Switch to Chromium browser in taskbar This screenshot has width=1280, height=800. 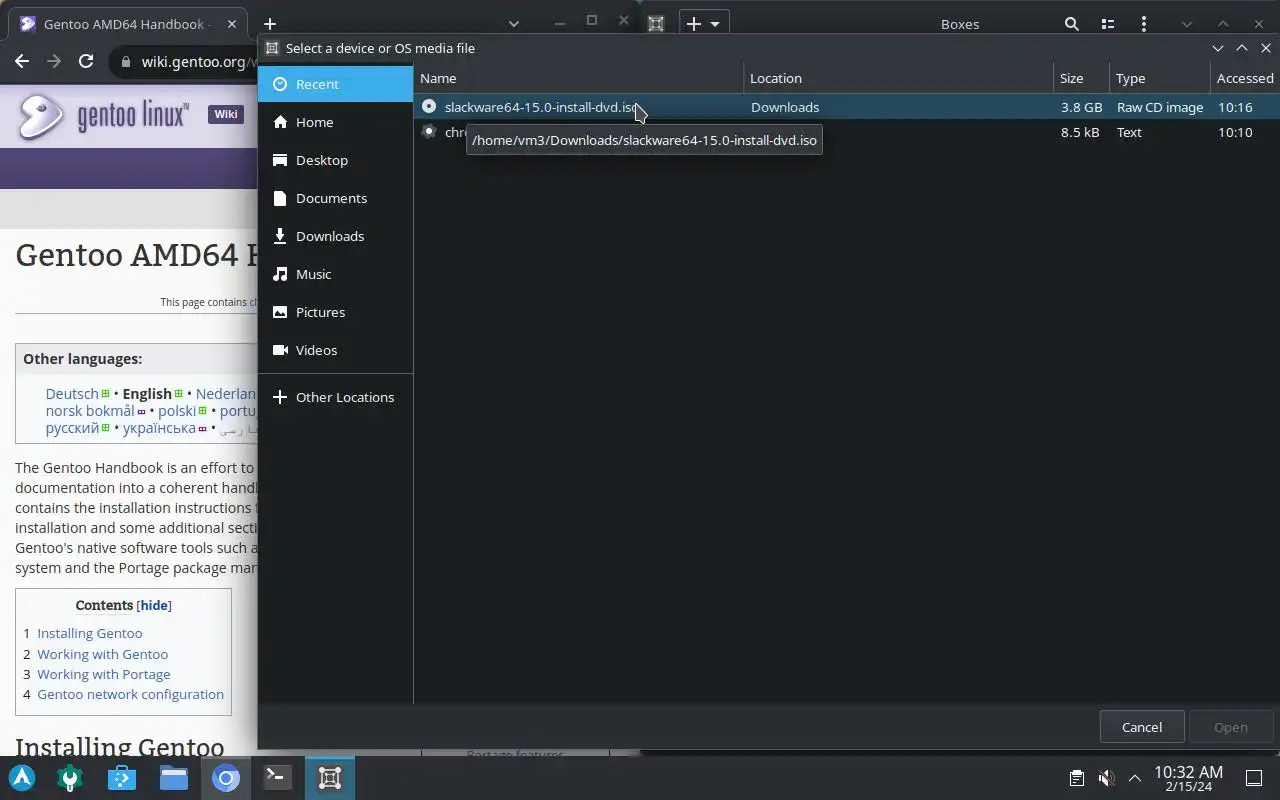[226, 778]
